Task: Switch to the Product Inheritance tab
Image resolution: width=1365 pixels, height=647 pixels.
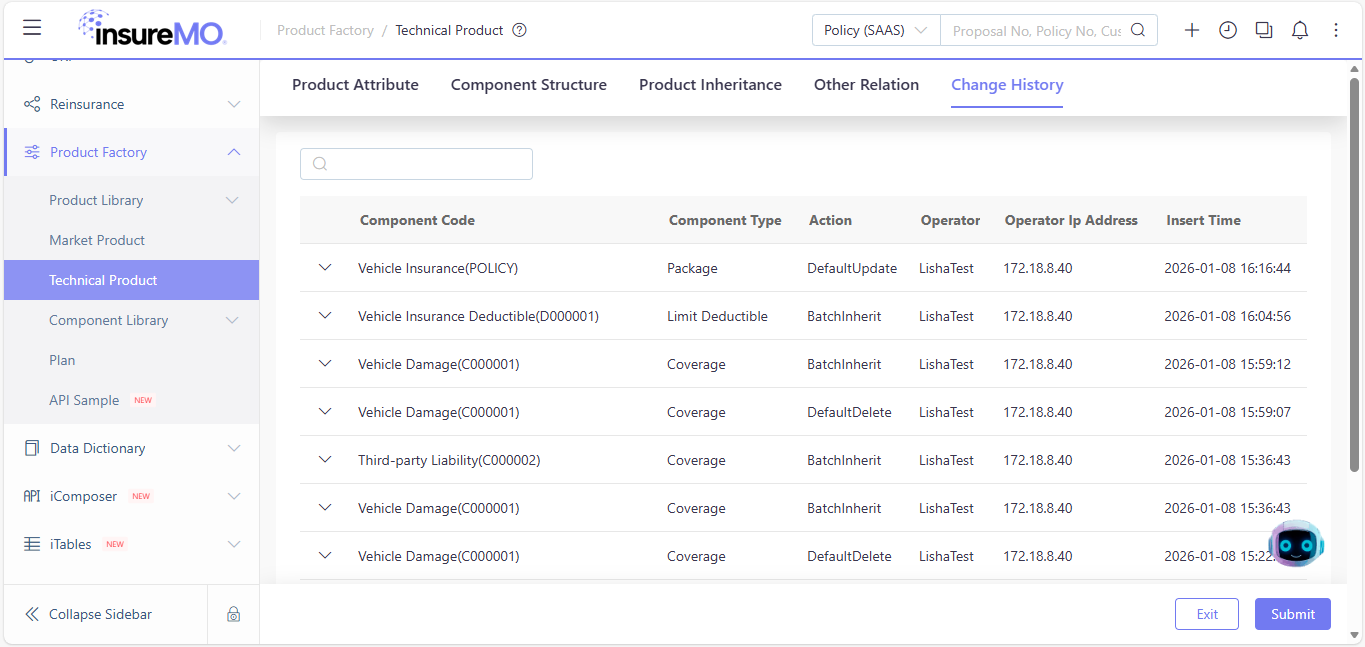Action: [x=710, y=85]
